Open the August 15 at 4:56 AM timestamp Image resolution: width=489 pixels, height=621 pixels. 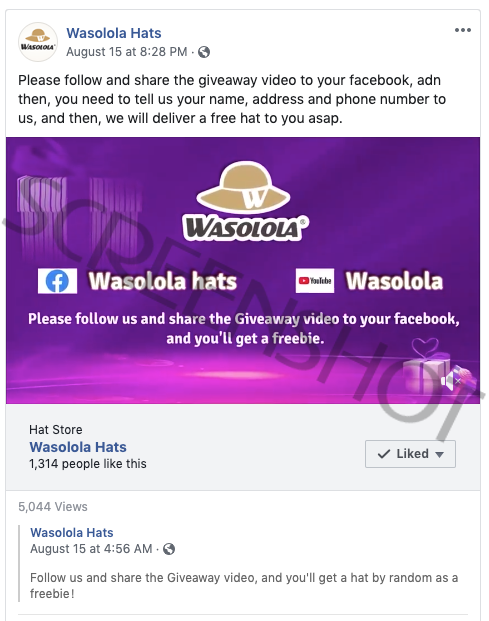click(x=91, y=549)
